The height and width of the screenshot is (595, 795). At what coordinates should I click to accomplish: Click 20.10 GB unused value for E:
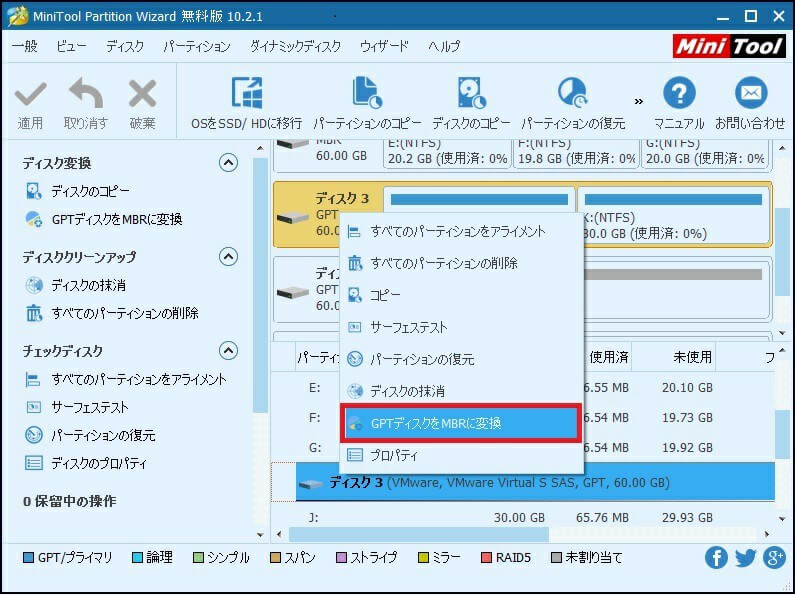point(687,388)
